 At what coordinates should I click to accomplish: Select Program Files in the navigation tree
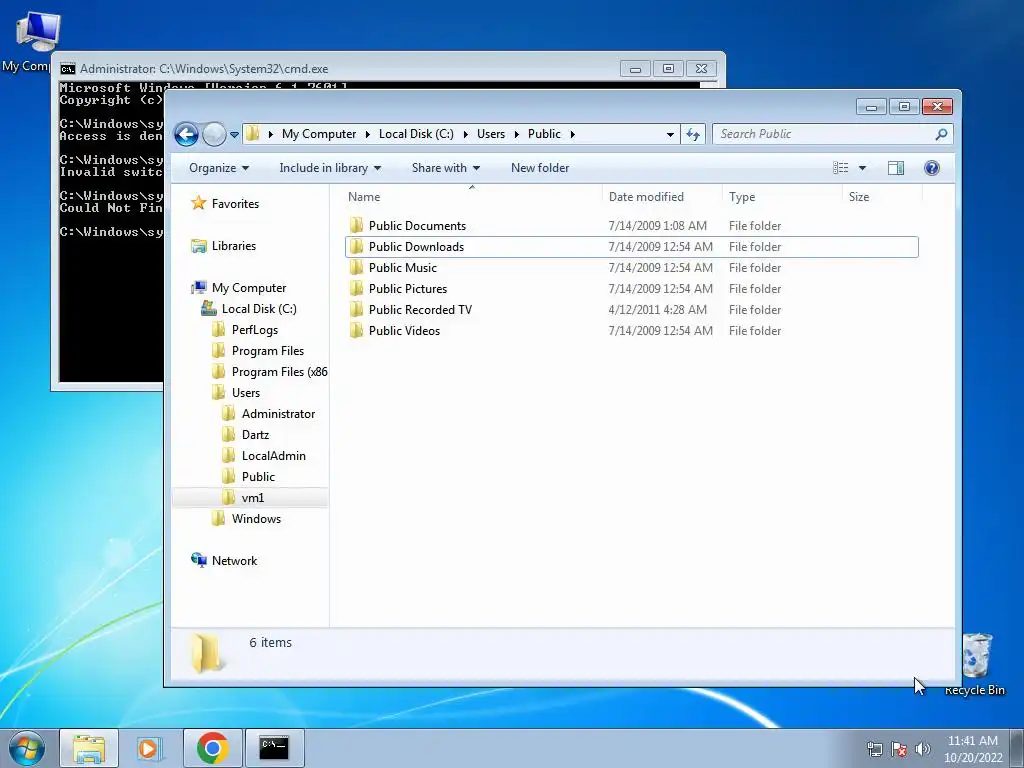pyautogui.click(x=259, y=351)
